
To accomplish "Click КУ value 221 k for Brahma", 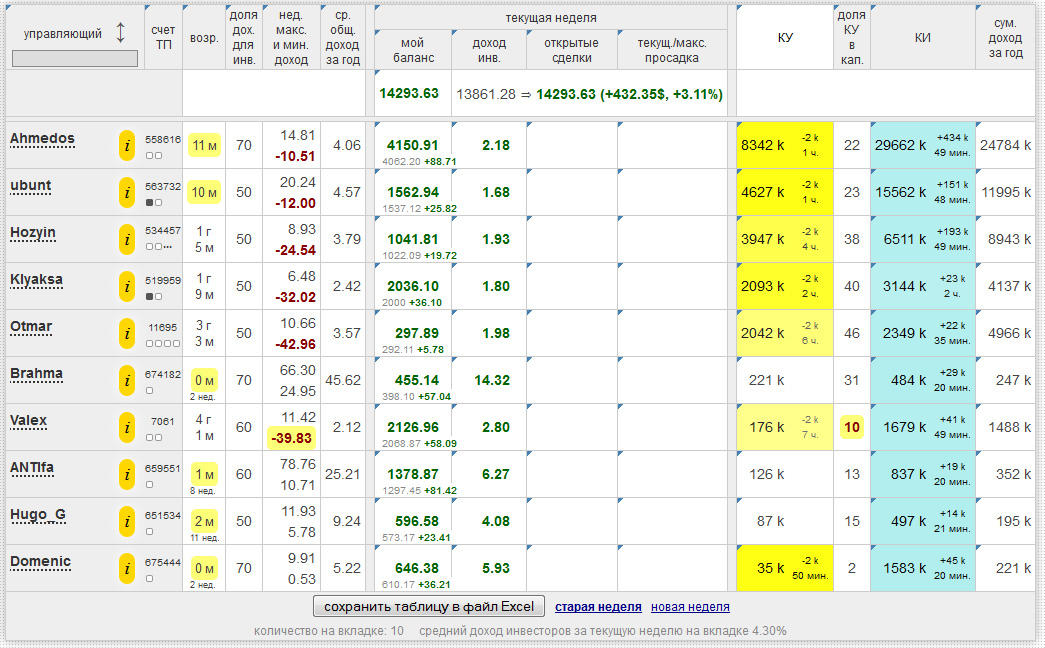I will pyautogui.click(x=766, y=380).
